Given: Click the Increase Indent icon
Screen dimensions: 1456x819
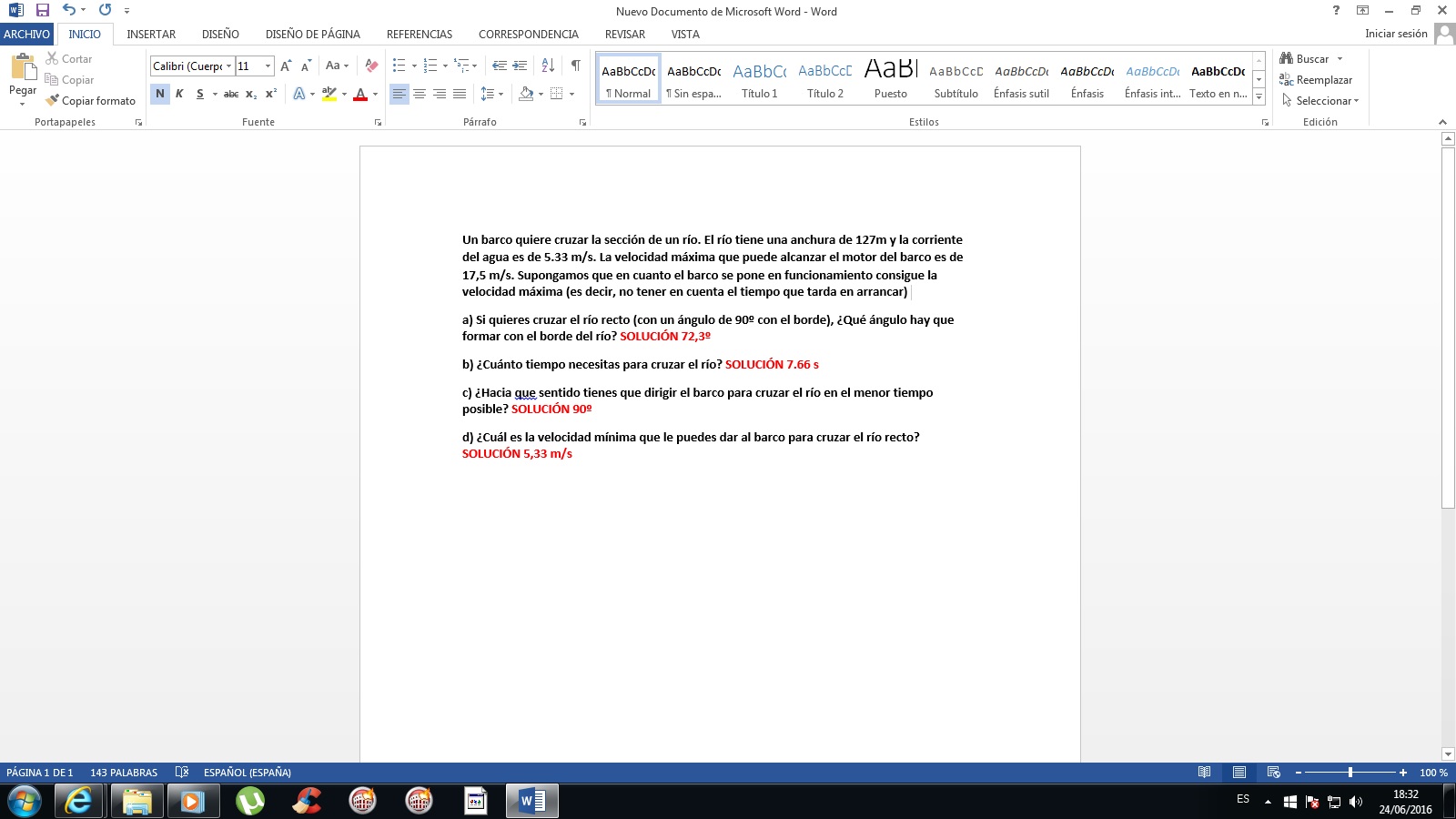Looking at the screenshot, I should point(520,66).
